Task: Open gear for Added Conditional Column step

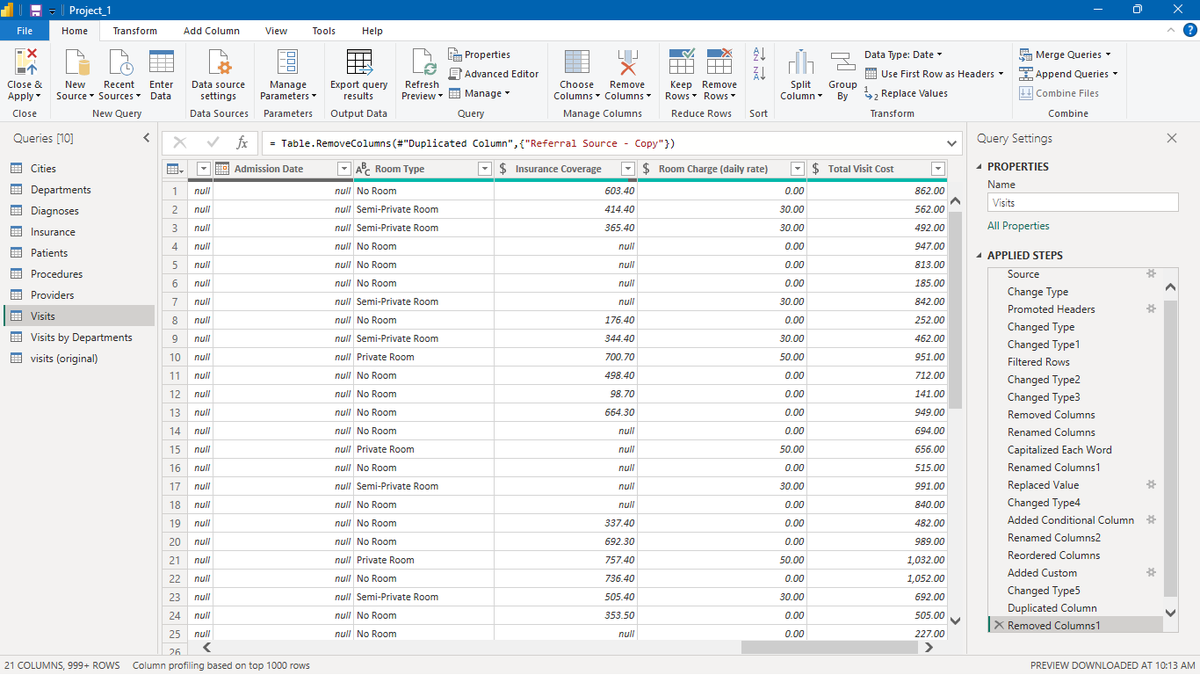Action: [x=1151, y=520]
